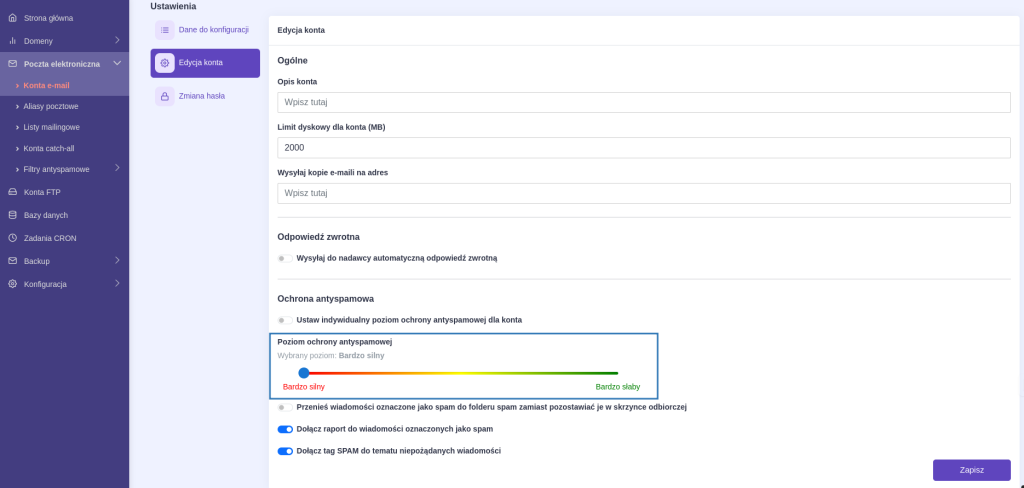Click the lock icon for Zmiana hasła
This screenshot has height=488, width=1024.
pyautogui.click(x=165, y=96)
